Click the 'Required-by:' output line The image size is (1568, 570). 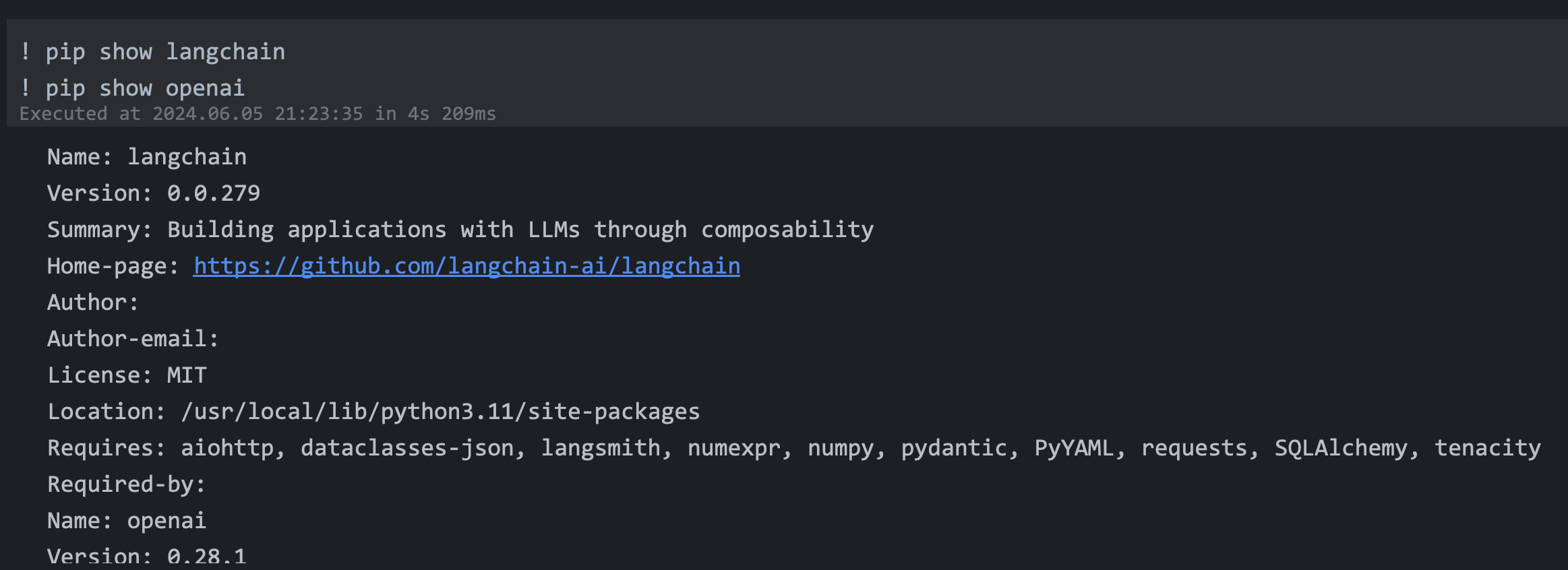(x=126, y=484)
